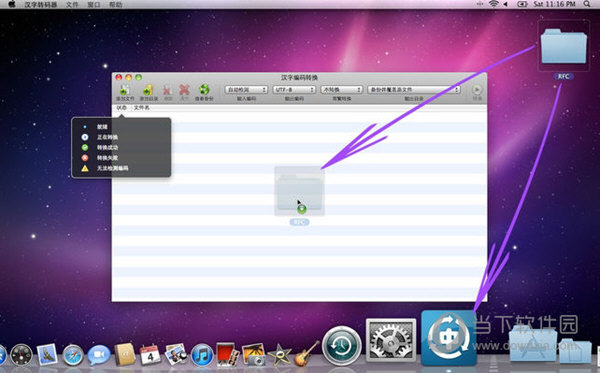Open the UTF-8 output encoding dropdown

294,90
